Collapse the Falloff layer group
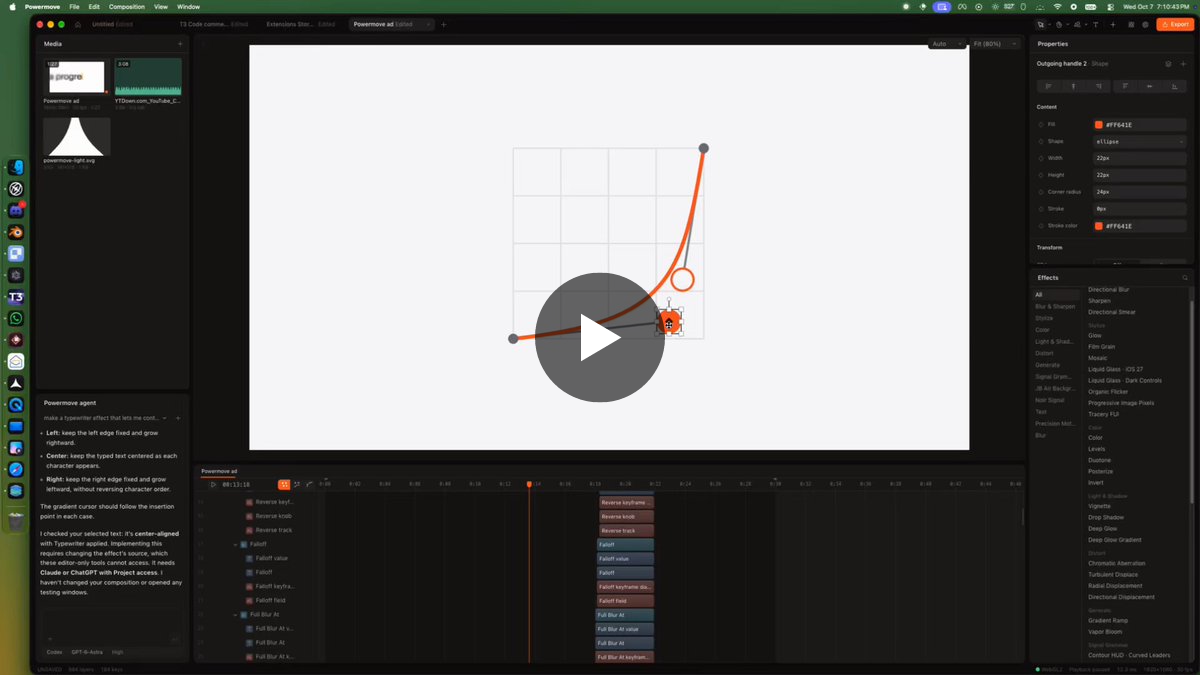1200x675 pixels. (236, 544)
